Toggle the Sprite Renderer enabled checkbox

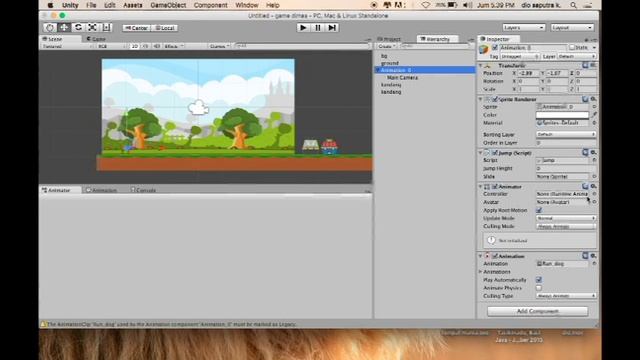click(x=495, y=99)
